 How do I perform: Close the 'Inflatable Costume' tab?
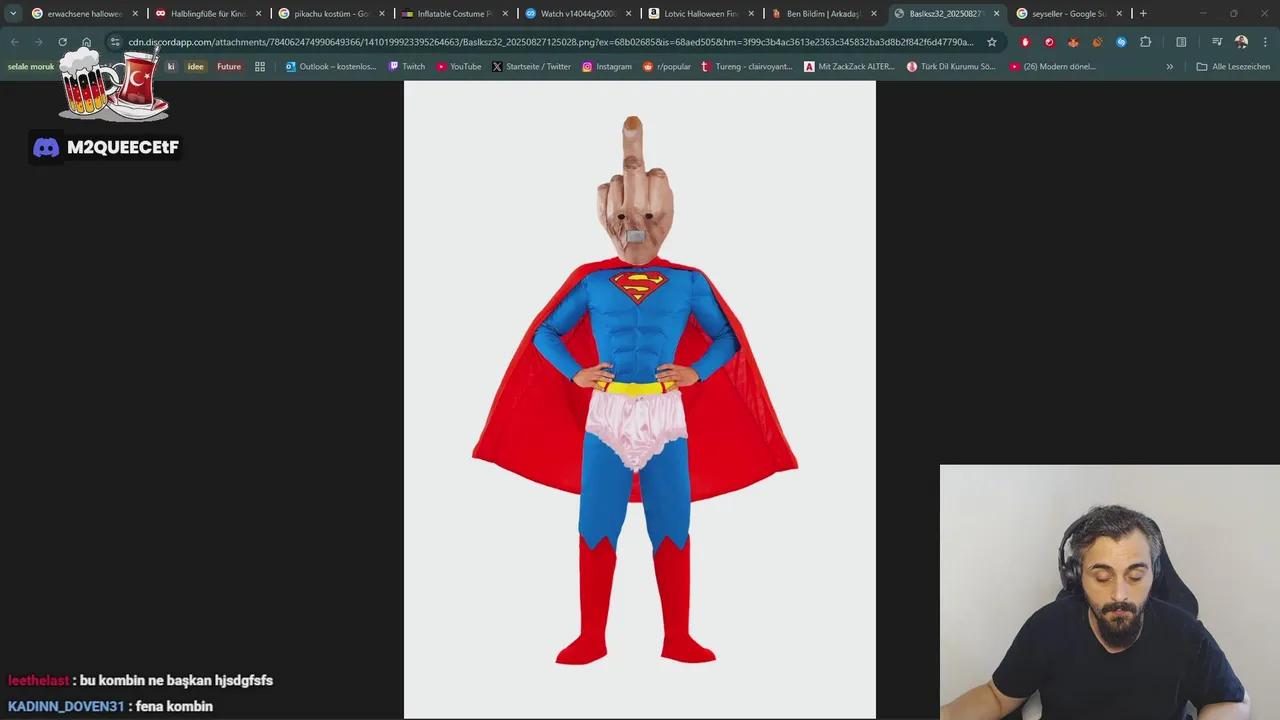click(504, 14)
